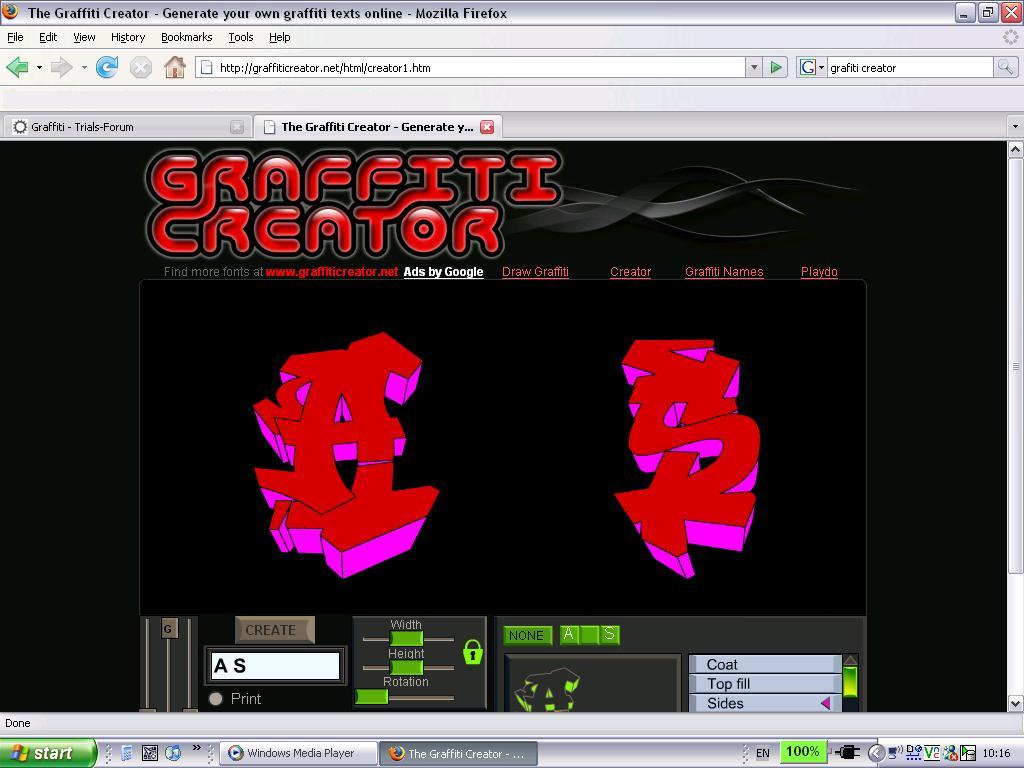The height and width of the screenshot is (768, 1024).
Task: Click the pink arrow on the Sides row
Action: 825,703
